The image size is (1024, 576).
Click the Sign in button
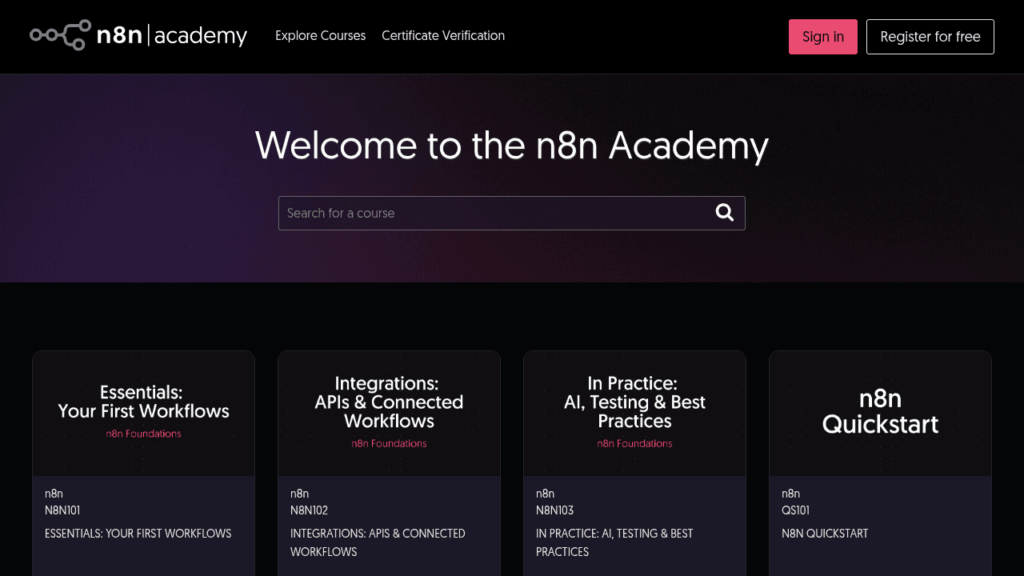click(x=823, y=37)
